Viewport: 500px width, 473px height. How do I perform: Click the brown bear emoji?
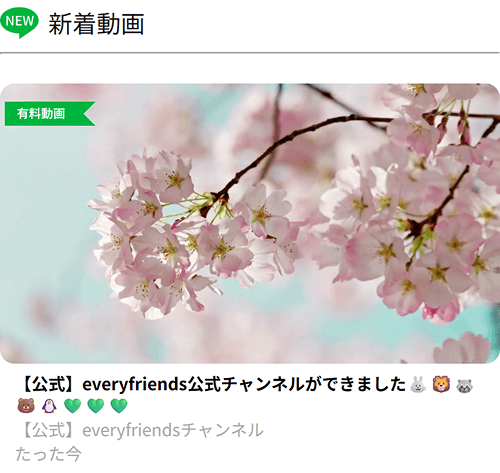pos(26,406)
